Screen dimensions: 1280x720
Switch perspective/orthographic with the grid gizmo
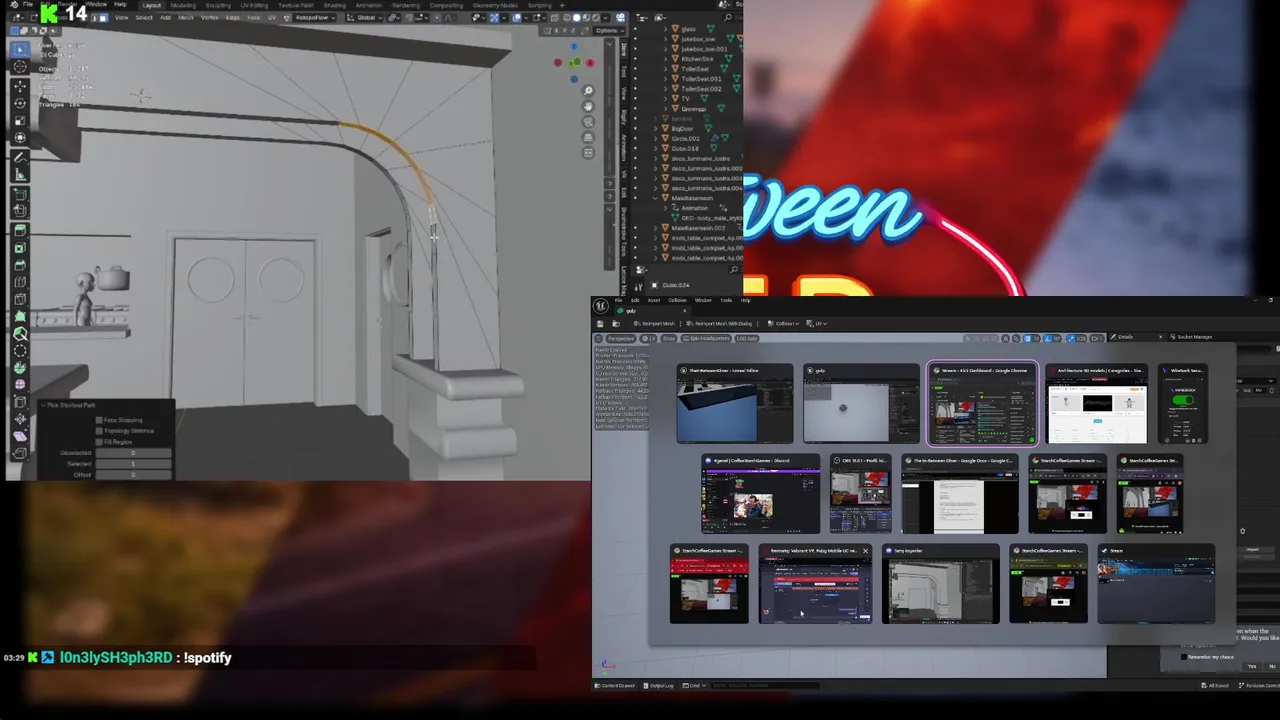pos(589,137)
